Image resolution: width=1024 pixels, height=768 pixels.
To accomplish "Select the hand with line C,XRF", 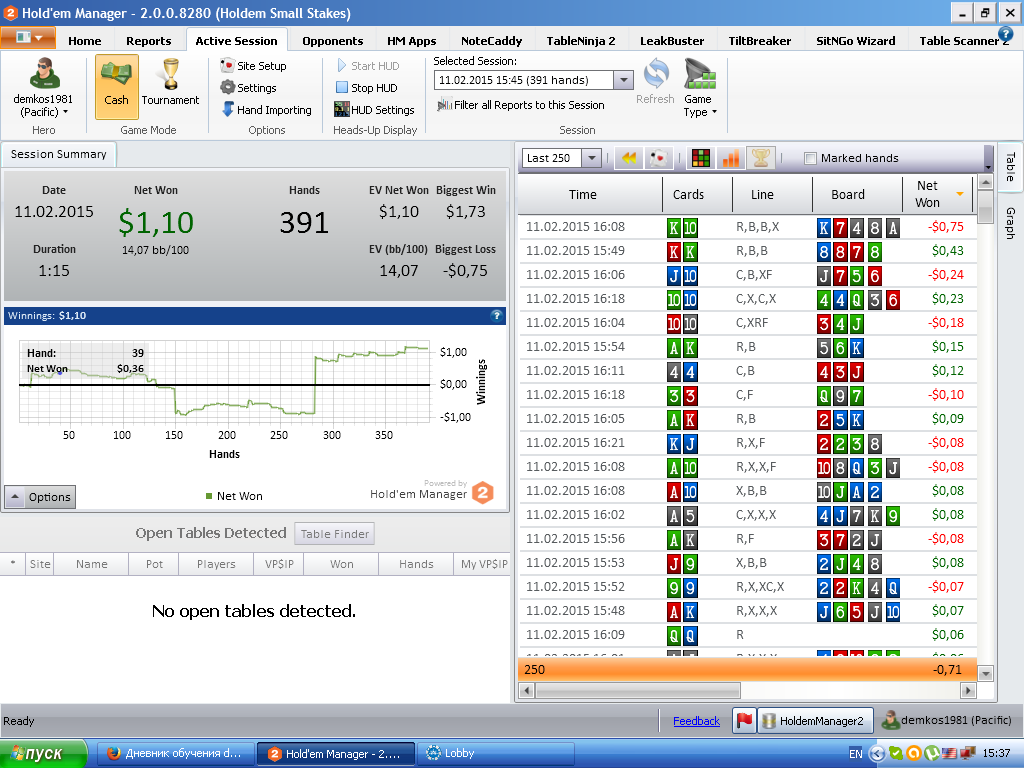I will coord(747,323).
